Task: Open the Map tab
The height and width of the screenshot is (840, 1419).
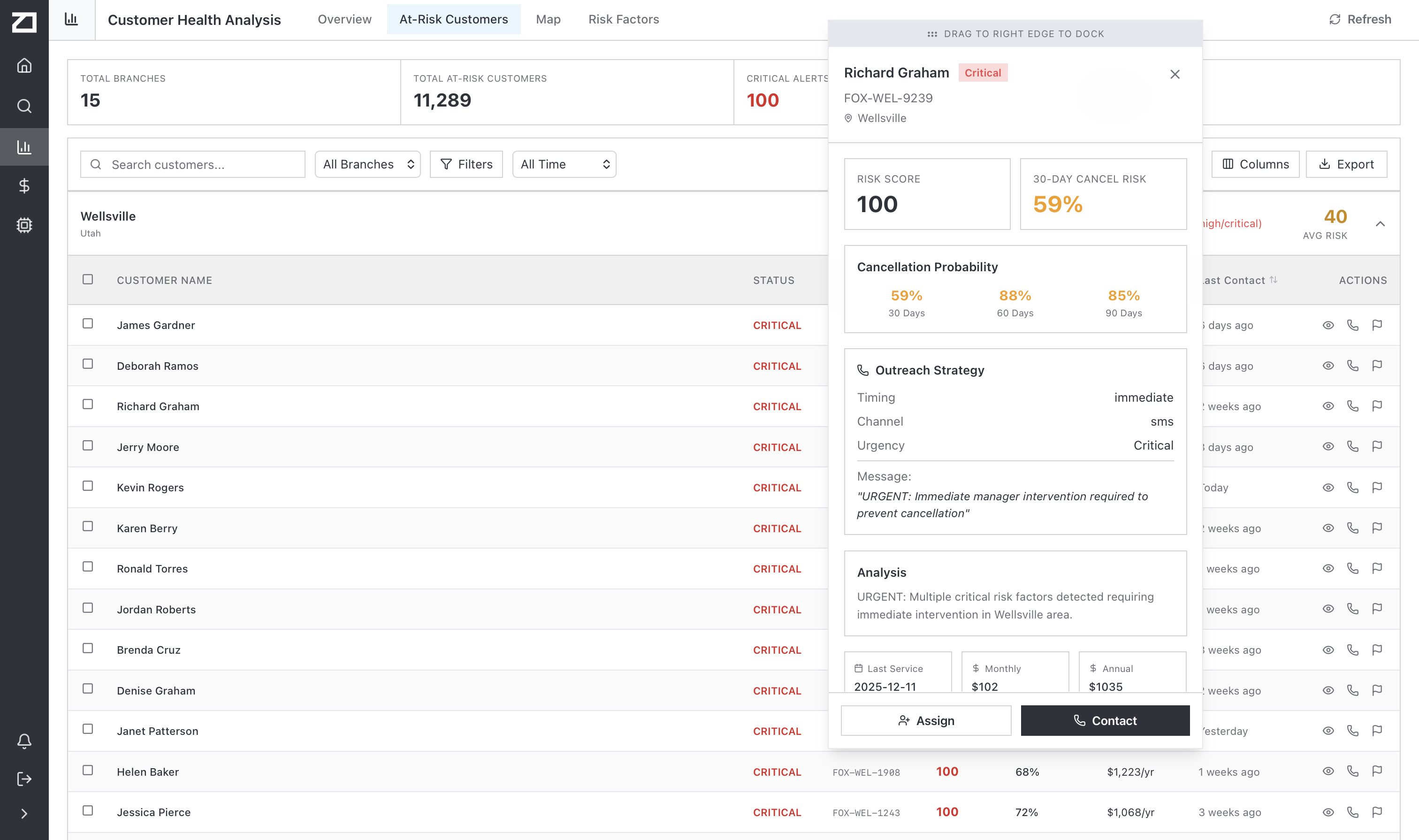Action: click(x=547, y=19)
